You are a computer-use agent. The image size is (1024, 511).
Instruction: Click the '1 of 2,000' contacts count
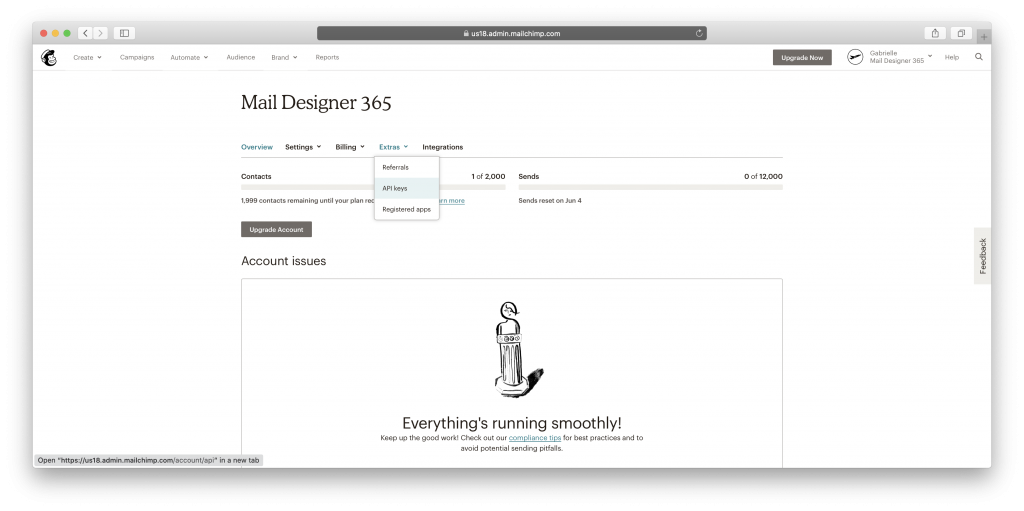[488, 176]
